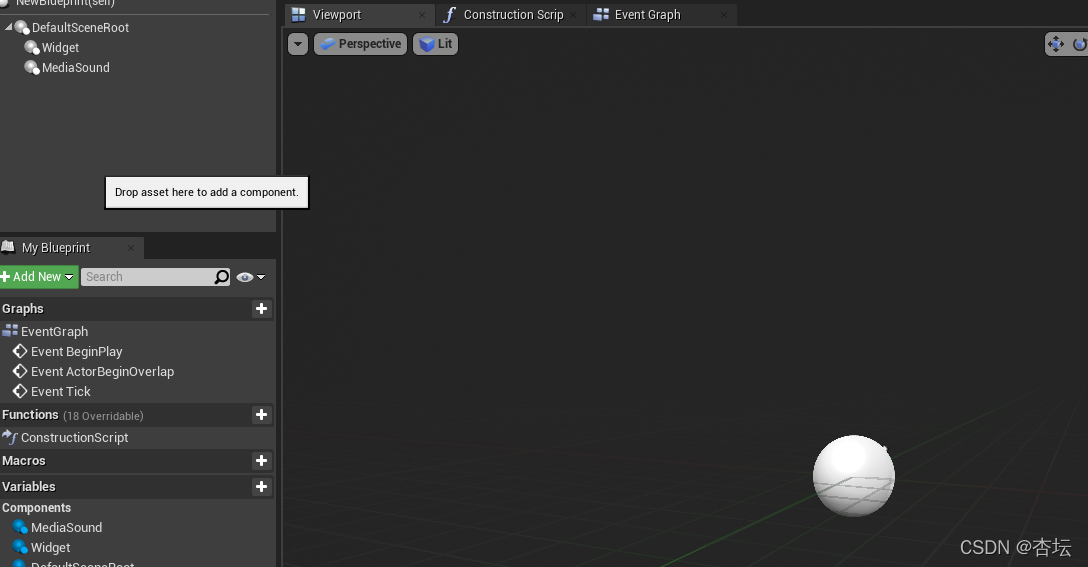1088x567 pixels.
Task: Add a new macro with plus button
Action: click(x=261, y=461)
